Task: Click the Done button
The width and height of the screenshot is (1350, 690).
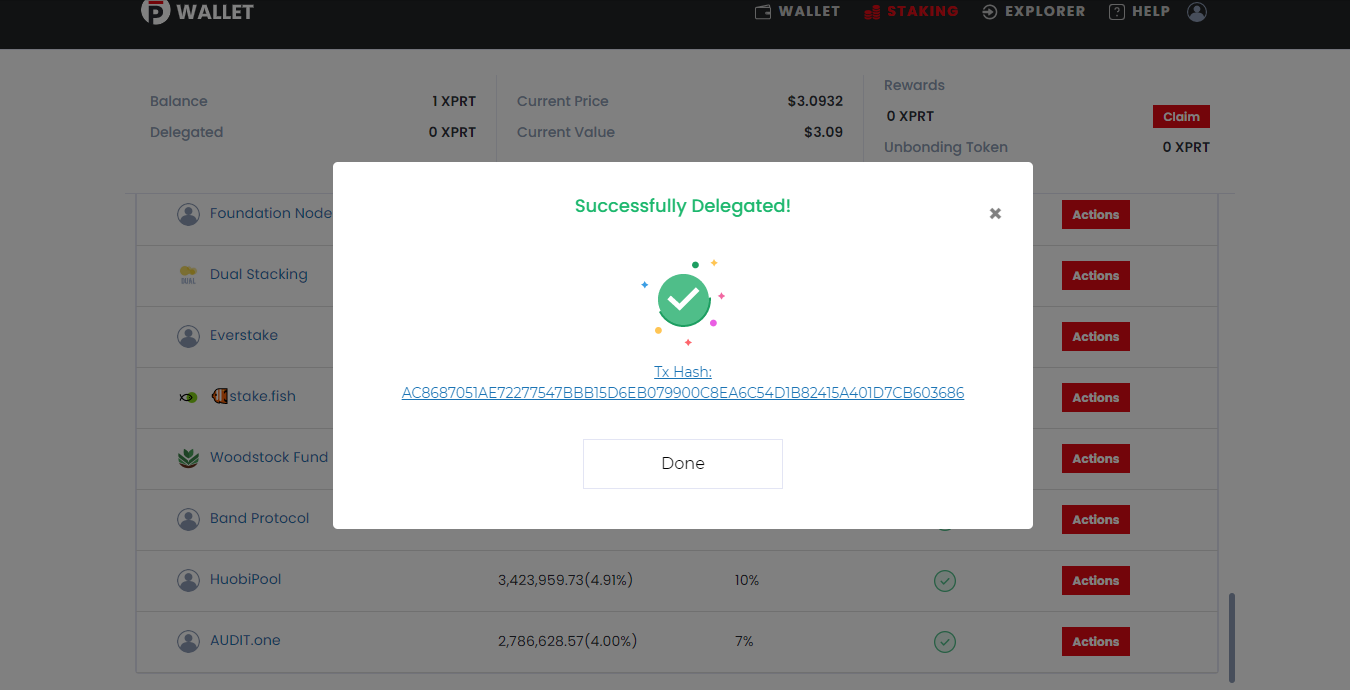Action: pos(683,464)
